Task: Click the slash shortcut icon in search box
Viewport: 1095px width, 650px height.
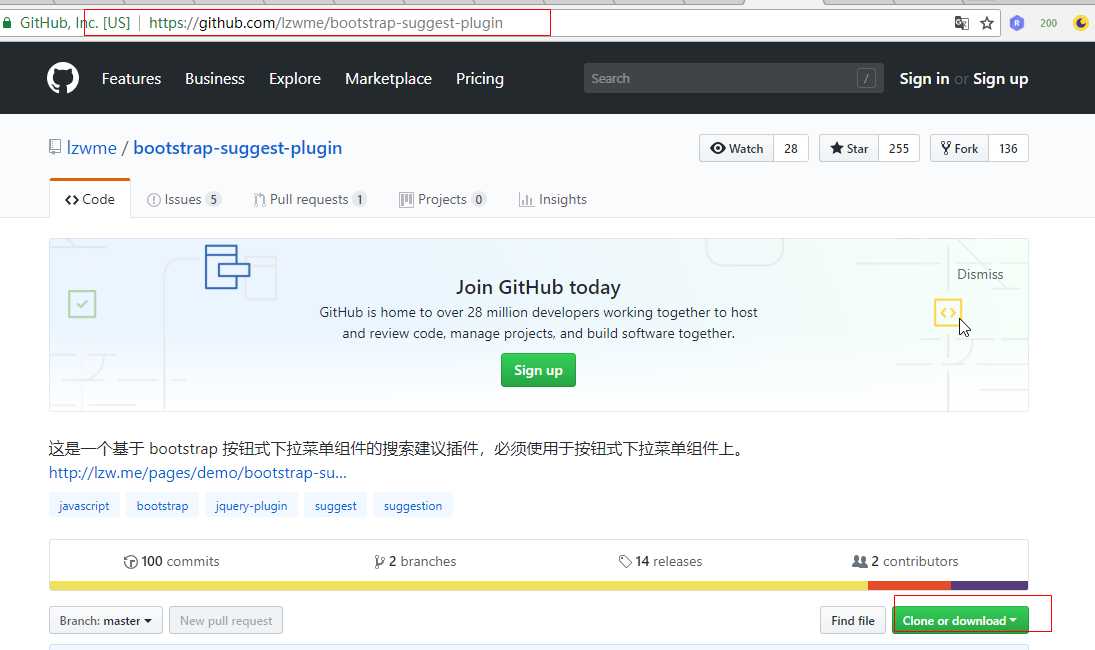Action: click(x=866, y=78)
